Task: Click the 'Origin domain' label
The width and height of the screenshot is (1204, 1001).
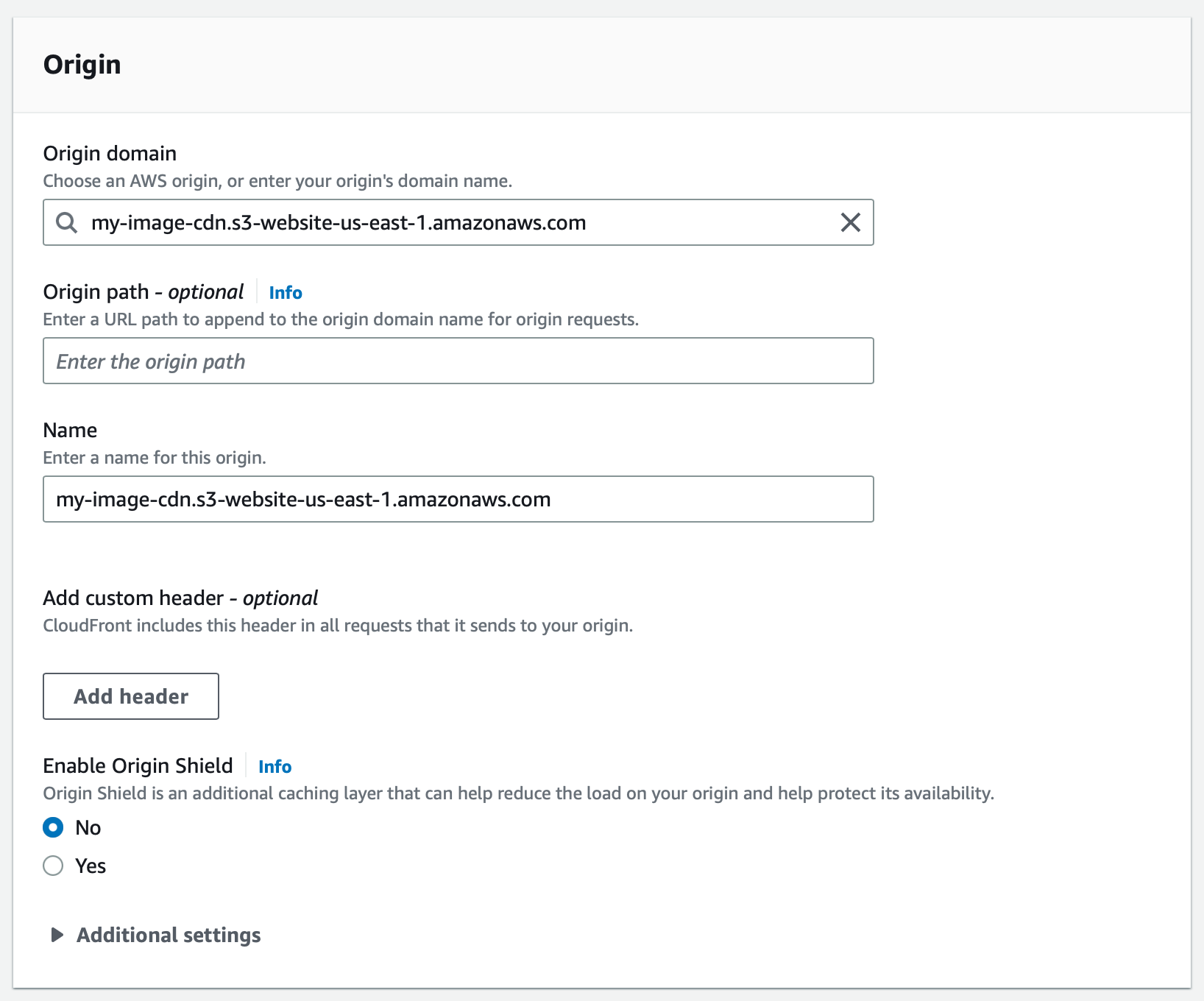Action: [x=110, y=153]
